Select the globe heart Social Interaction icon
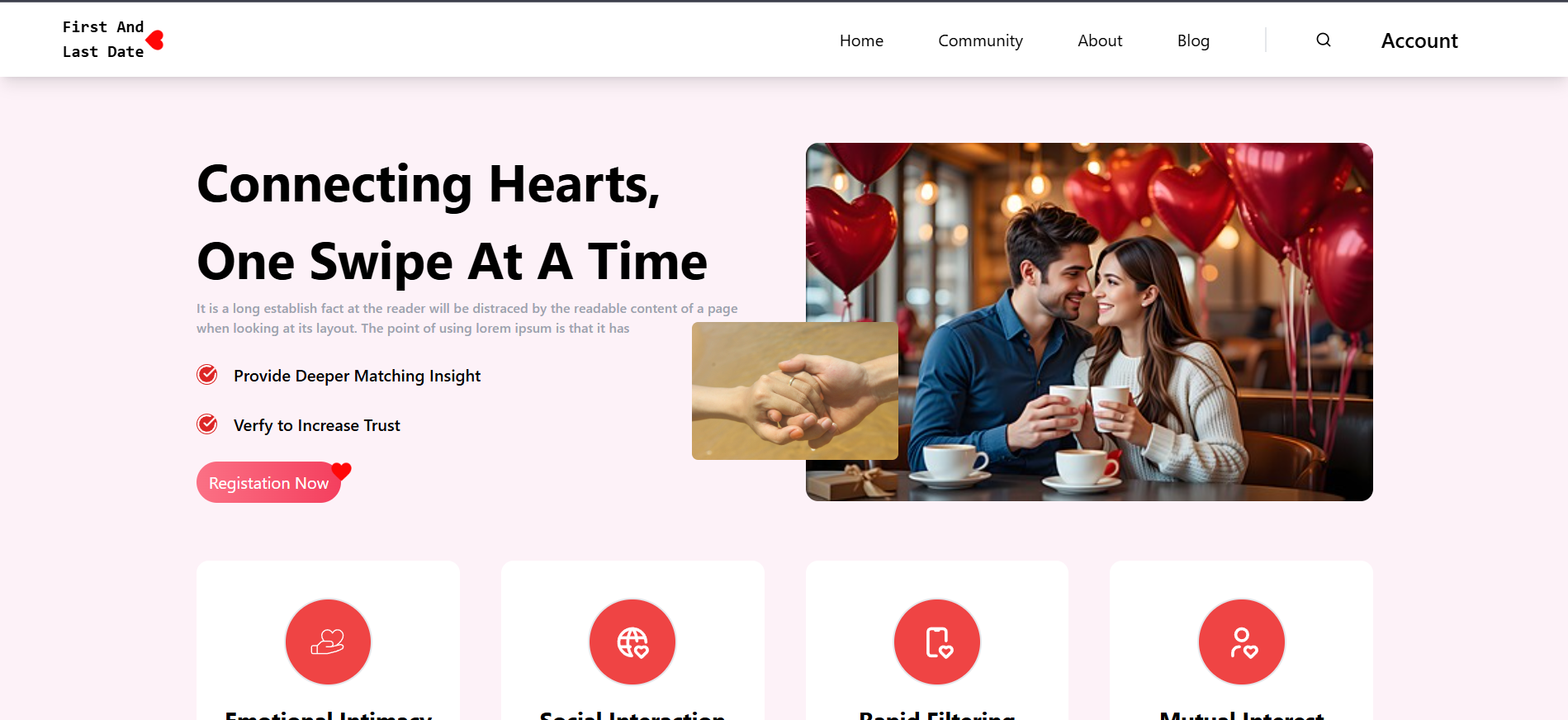 (x=632, y=642)
